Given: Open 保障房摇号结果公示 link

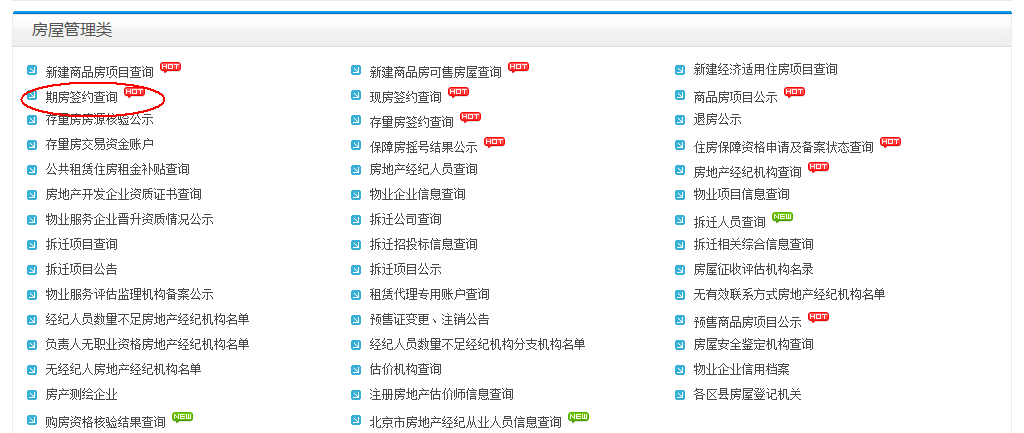Looking at the screenshot, I should pos(423,147).
